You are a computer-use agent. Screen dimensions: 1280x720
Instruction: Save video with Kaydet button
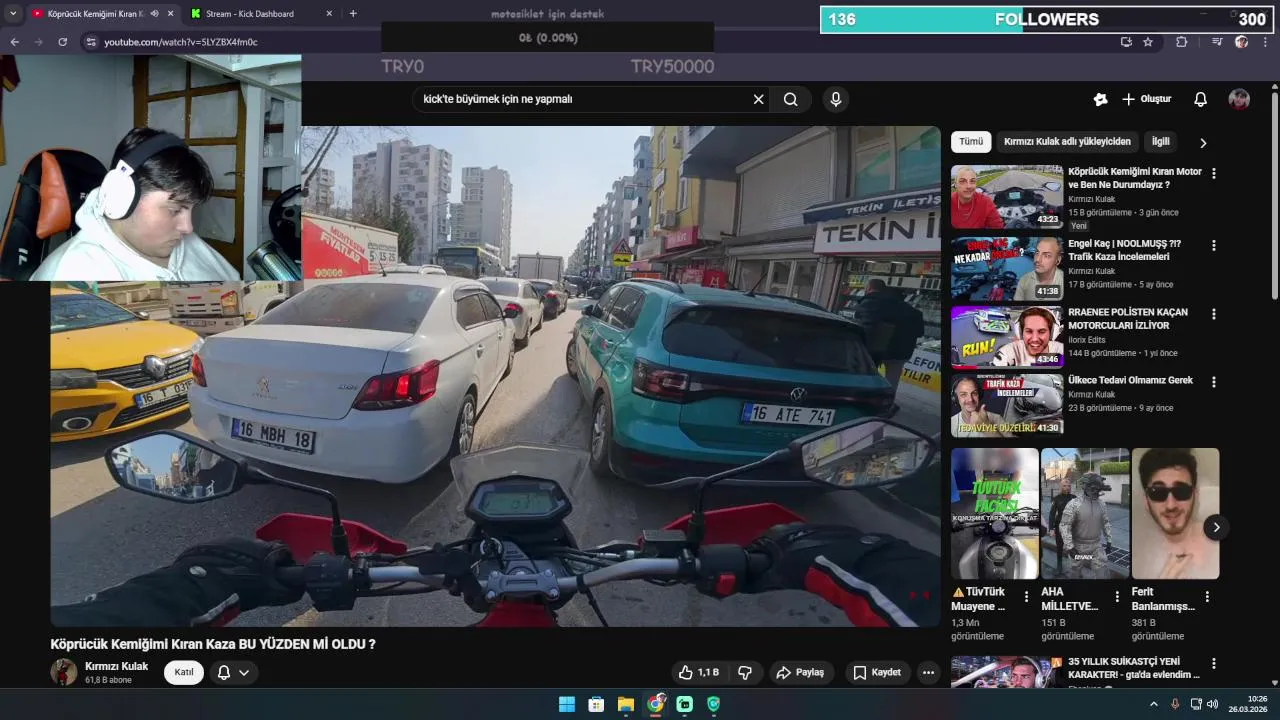coord(876,673)
